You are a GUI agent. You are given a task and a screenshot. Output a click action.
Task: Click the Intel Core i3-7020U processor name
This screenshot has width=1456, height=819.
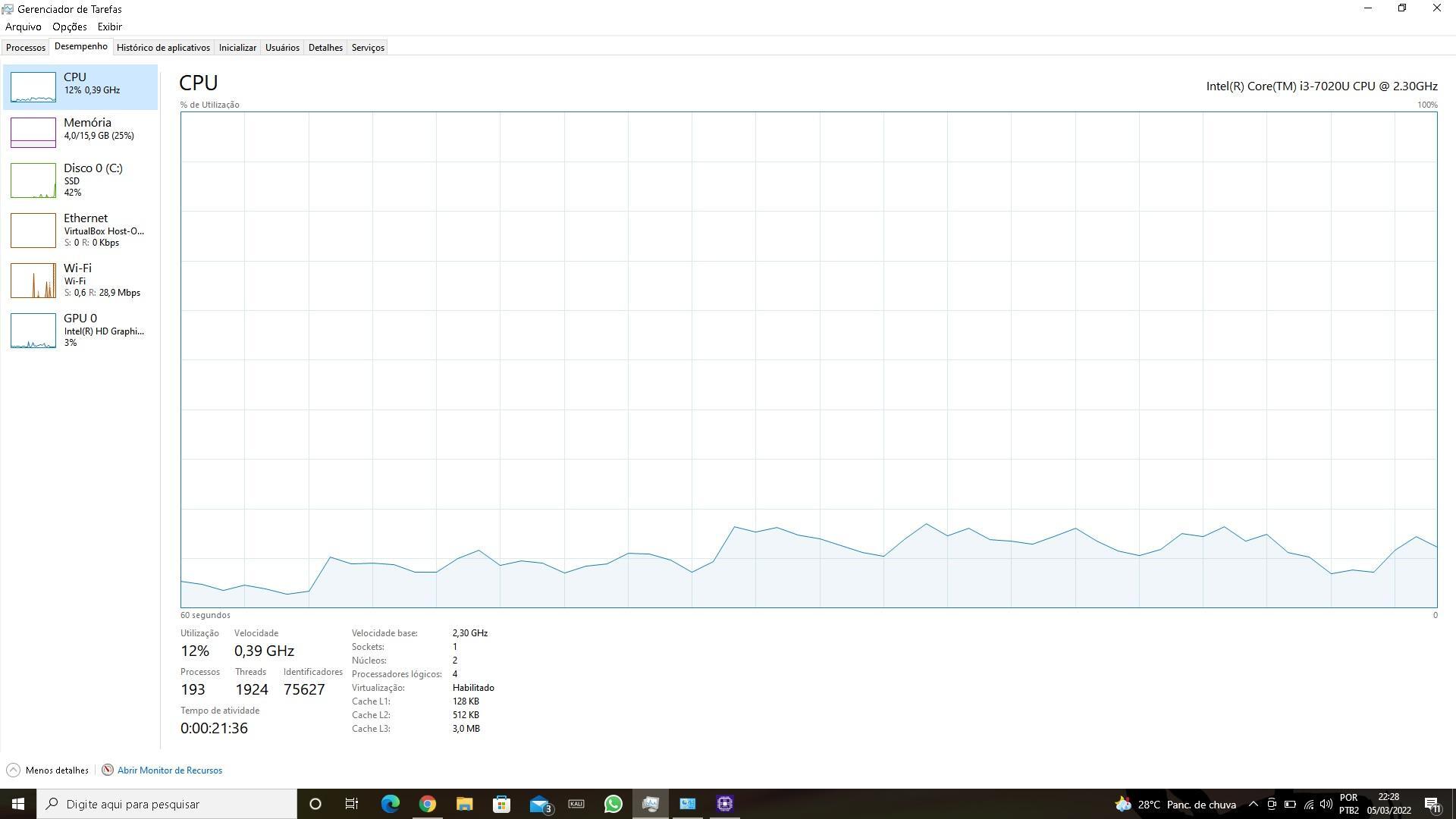1322,86
